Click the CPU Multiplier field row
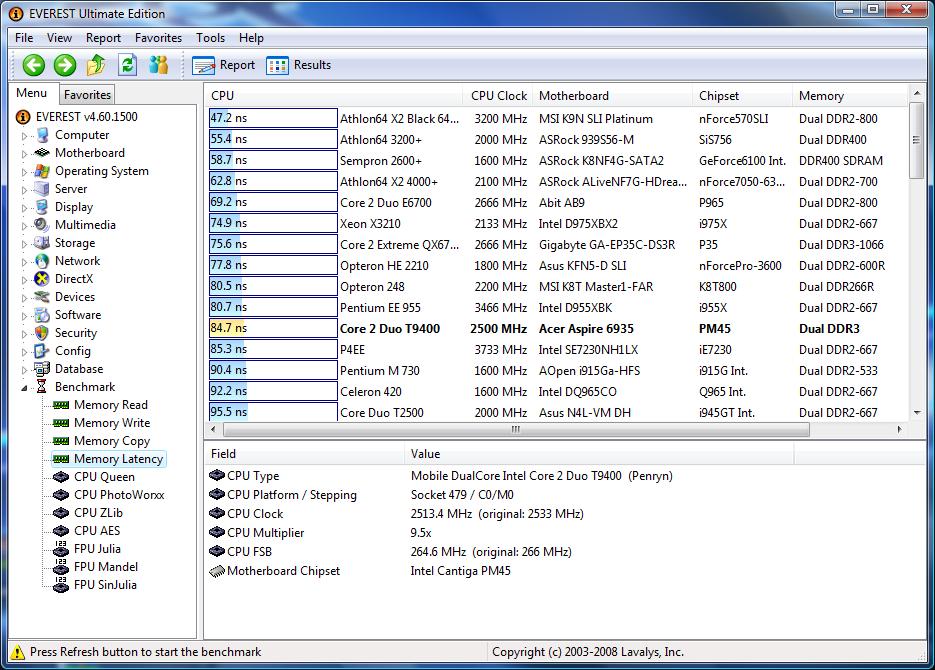Screen dimensions: 935x670 click(x=501, y=533)
